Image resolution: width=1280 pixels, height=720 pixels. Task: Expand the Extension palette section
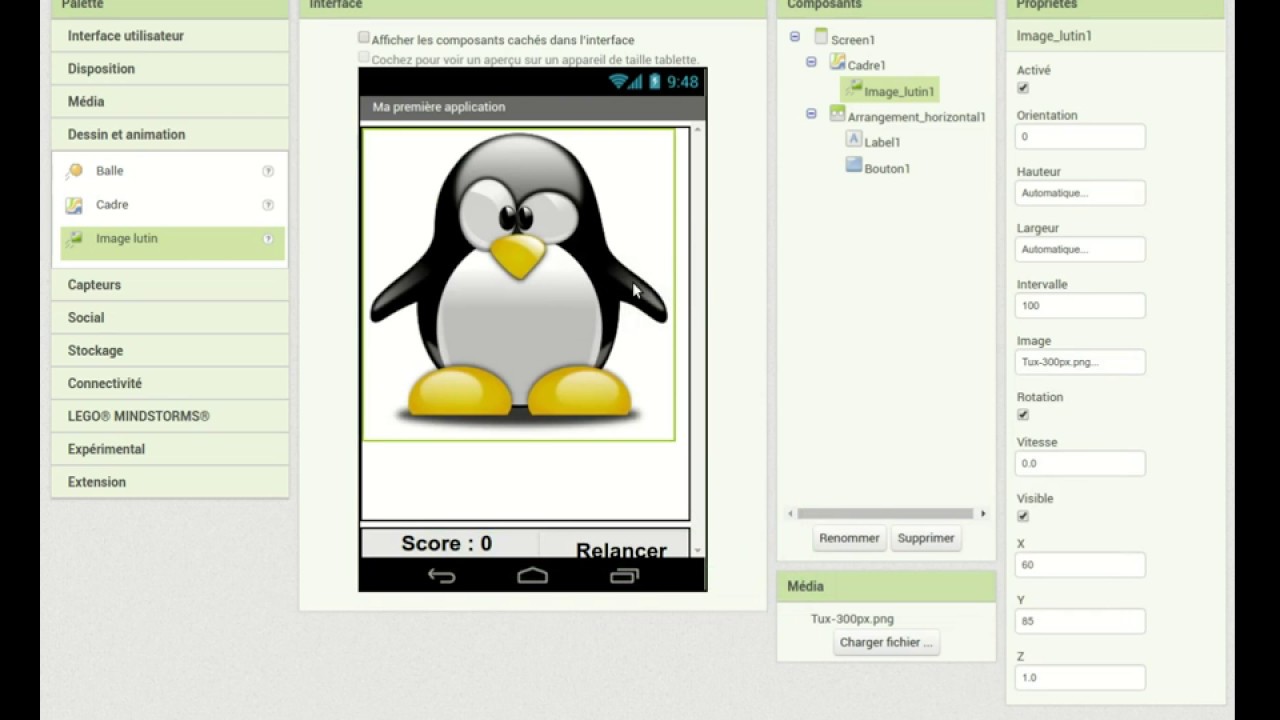click(x=170, y=482)
